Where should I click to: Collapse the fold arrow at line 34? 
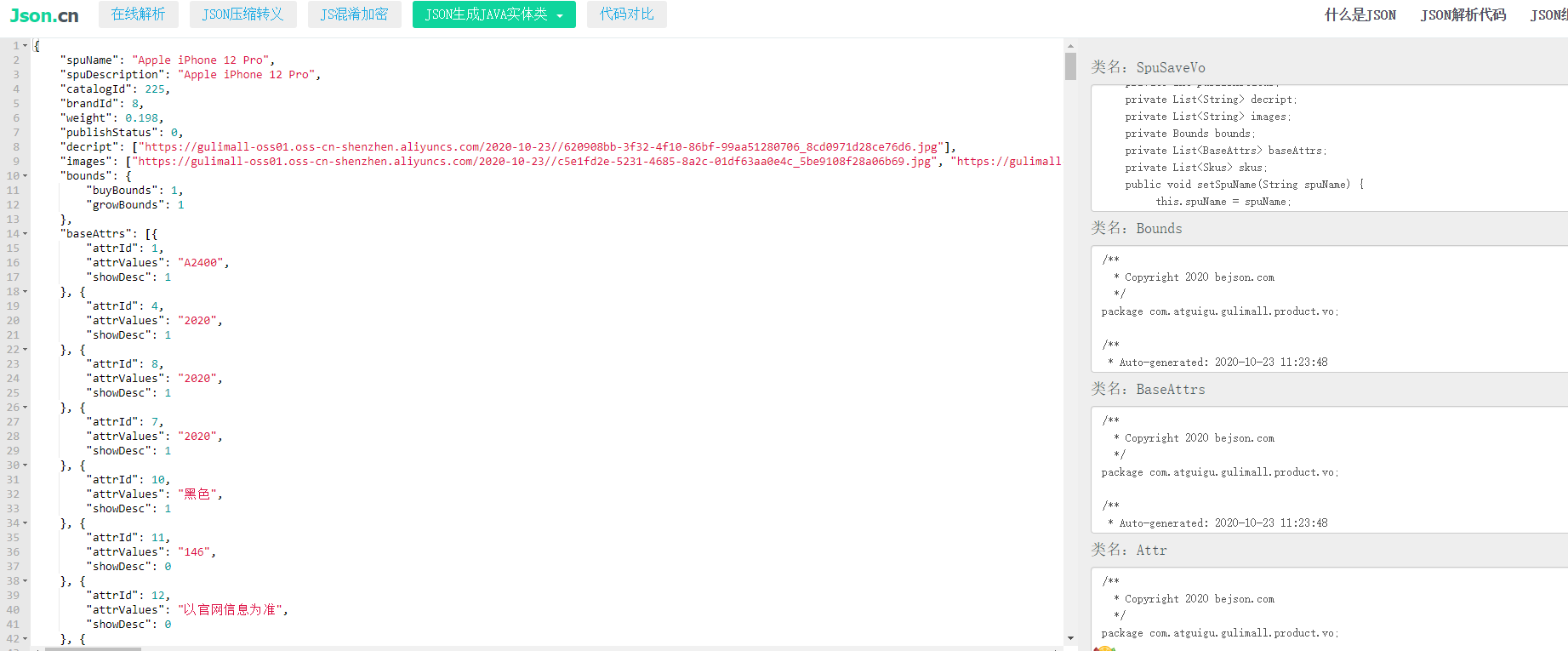point(26,523)
